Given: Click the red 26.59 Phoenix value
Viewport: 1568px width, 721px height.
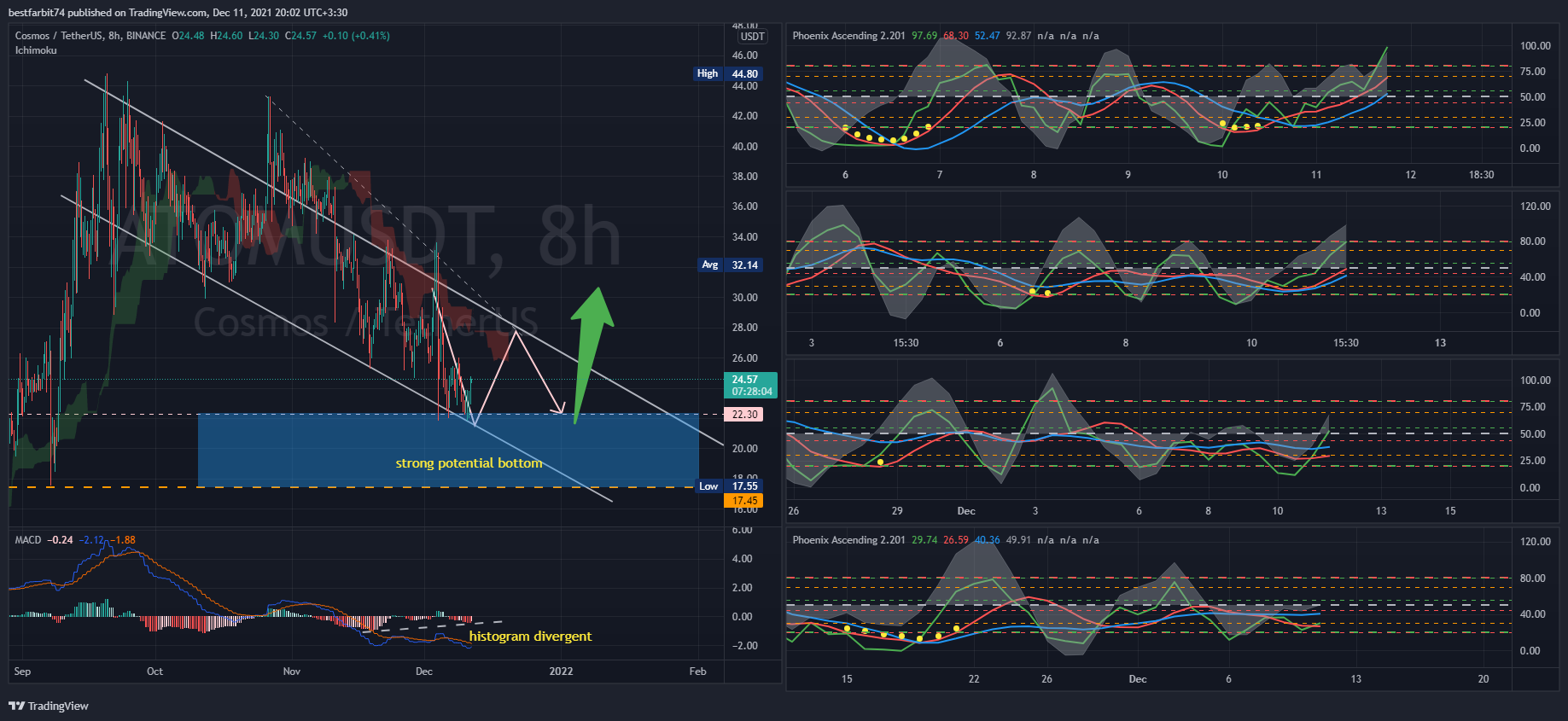Looking at the screenshot, I should 956,540.
